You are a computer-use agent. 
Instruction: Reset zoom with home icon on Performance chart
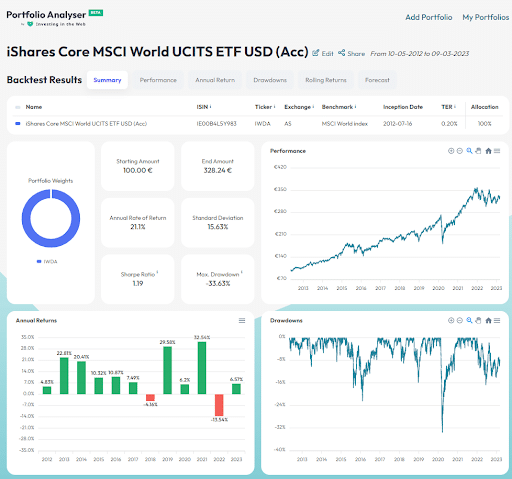pyautogui.click(x=488, y=151)
